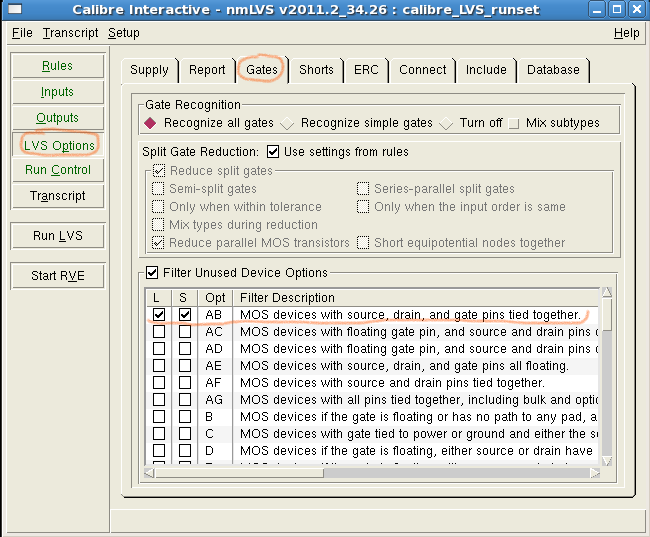Viewport: 650px width, 537px height.
Task: Enable S checkbox for AF filter
Action: tap(185, 383)
